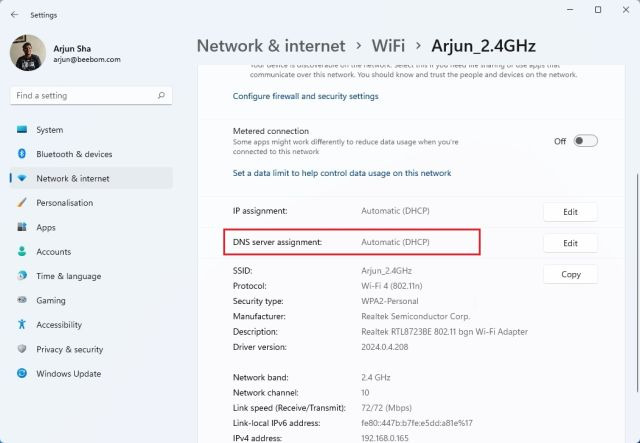Image resolution: width=640 pixels, height=443 pixels.
Task: Navigate to Accounts settings
Action: [x=91, y=252]
